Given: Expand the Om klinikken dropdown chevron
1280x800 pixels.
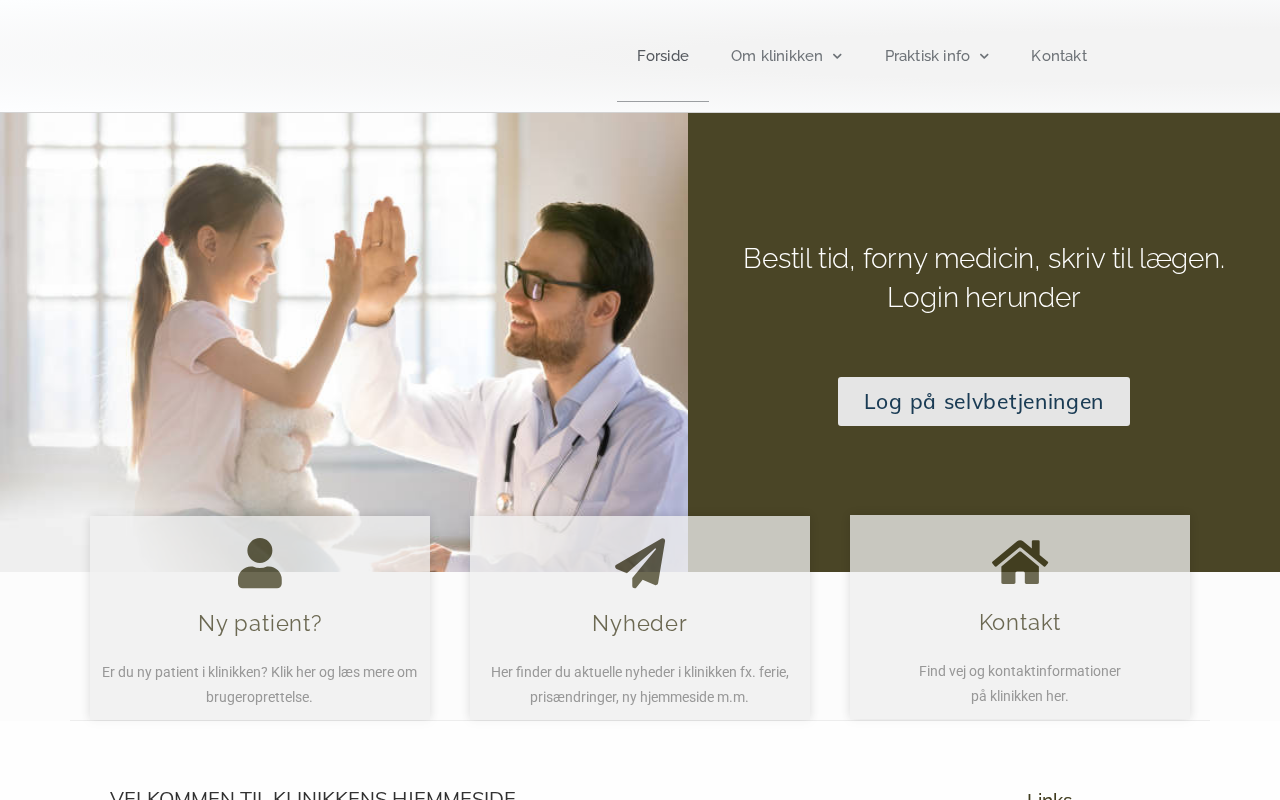Looking at the screenshot, I should [837, 56].
